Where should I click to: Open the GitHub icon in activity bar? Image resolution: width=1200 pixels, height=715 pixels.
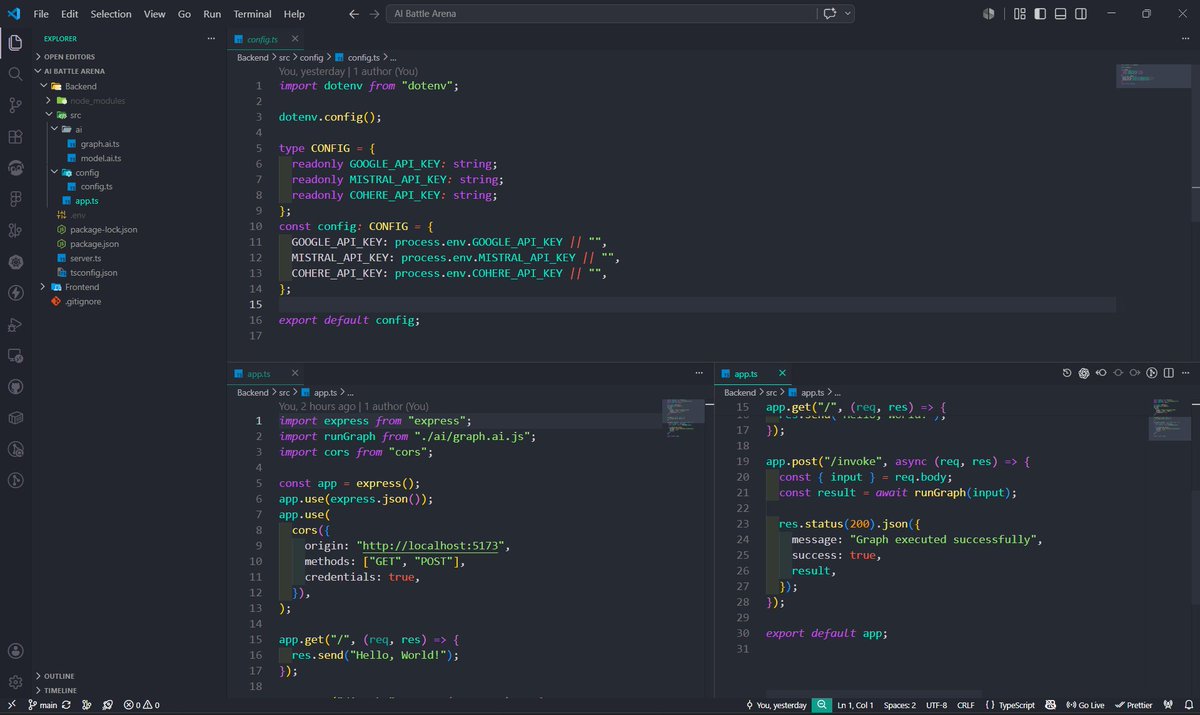pyautogui.click(x=15, y=386)
